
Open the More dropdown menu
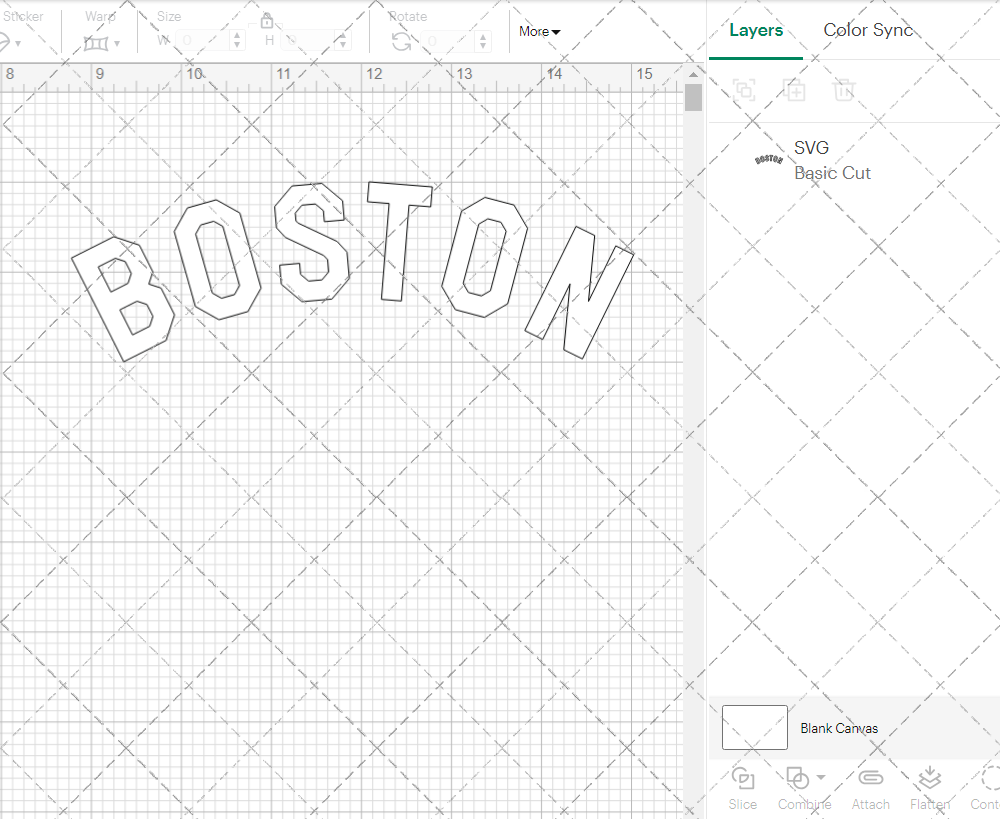(539, 31)
